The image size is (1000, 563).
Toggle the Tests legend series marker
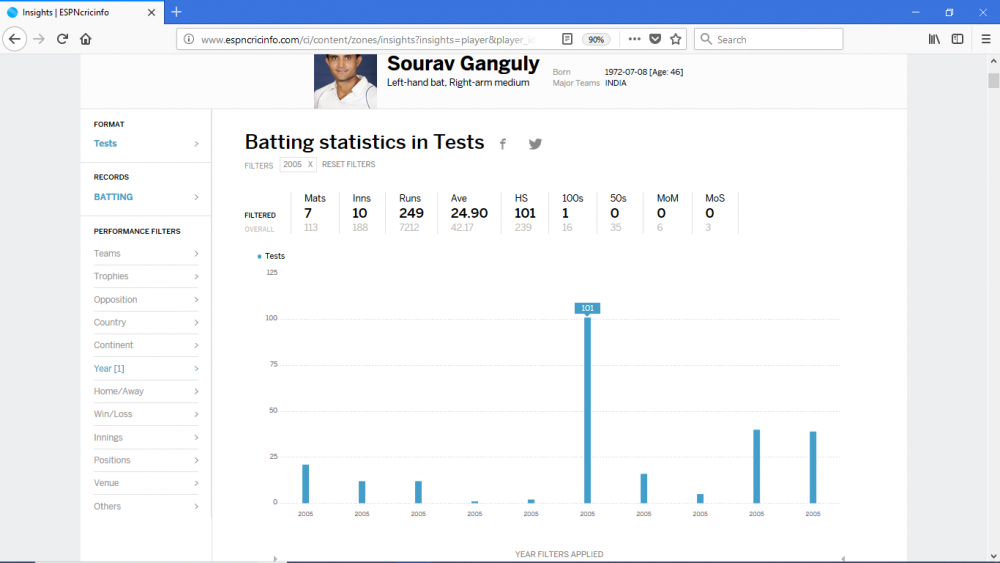click(259, 256)
